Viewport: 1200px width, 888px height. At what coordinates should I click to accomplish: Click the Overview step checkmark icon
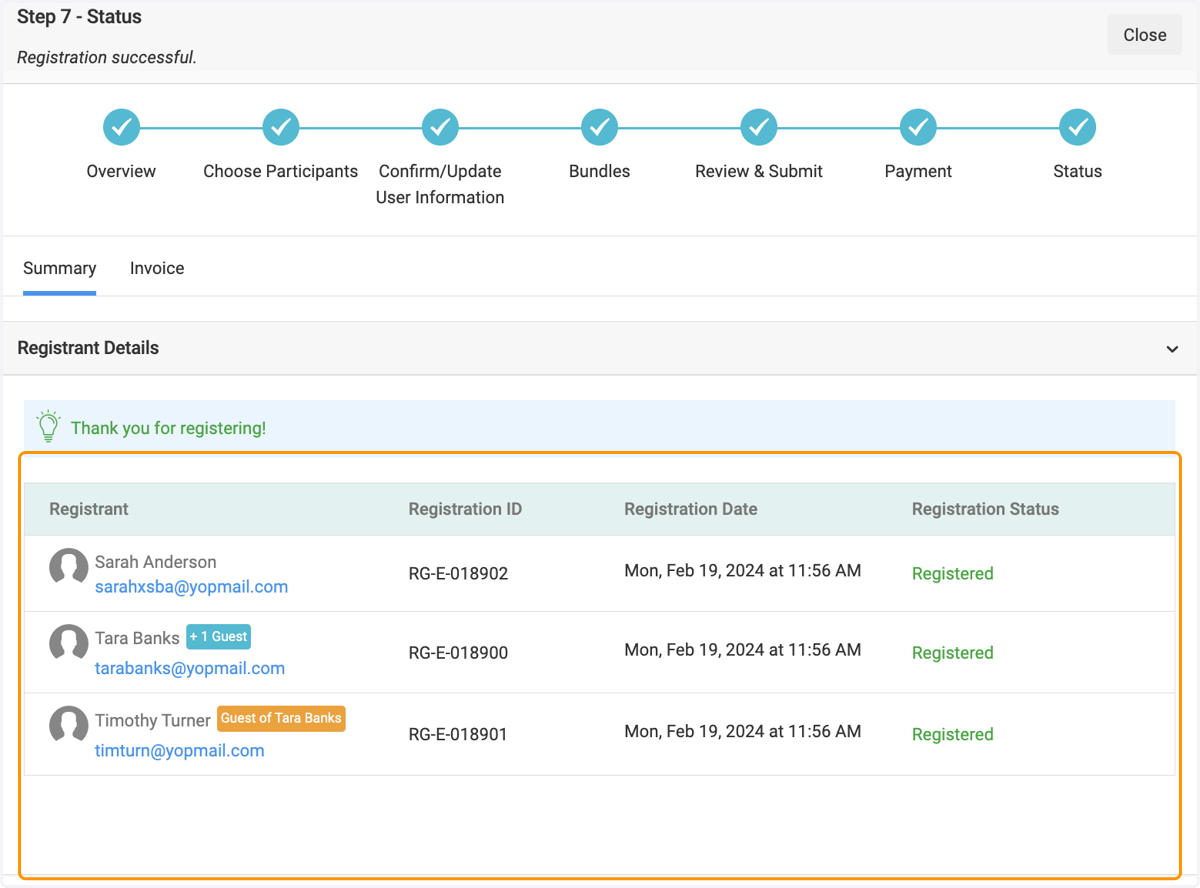coord(121,127)
